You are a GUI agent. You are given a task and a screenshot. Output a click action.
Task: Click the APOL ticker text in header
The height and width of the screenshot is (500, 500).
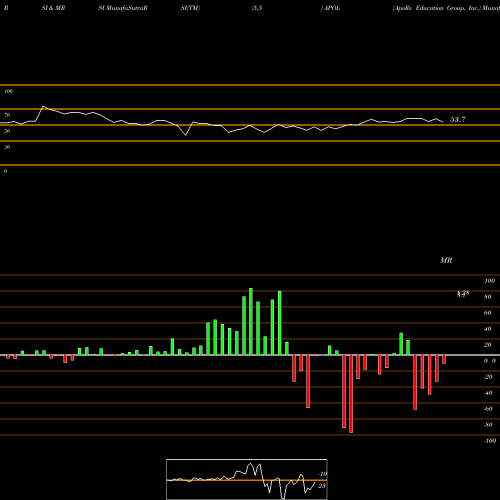tap(332, 8)
